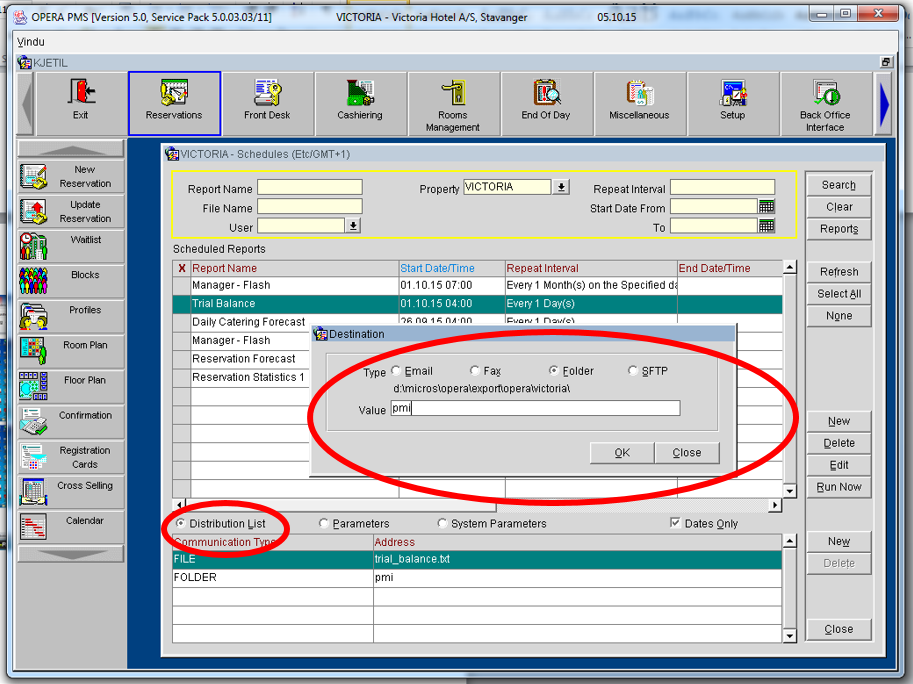Start a New Reservation from sidebar
913x684 pixels.
click(x=71, y=176)
